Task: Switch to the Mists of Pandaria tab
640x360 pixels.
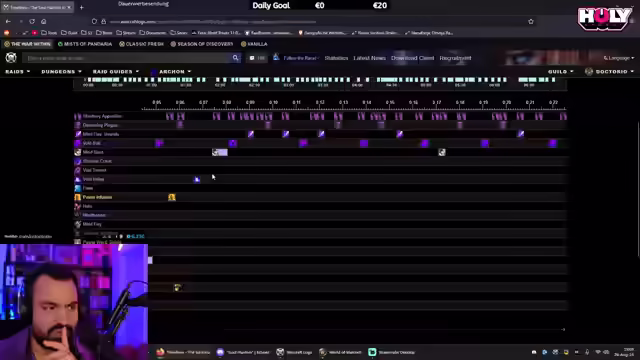Action: pos(85,44)
